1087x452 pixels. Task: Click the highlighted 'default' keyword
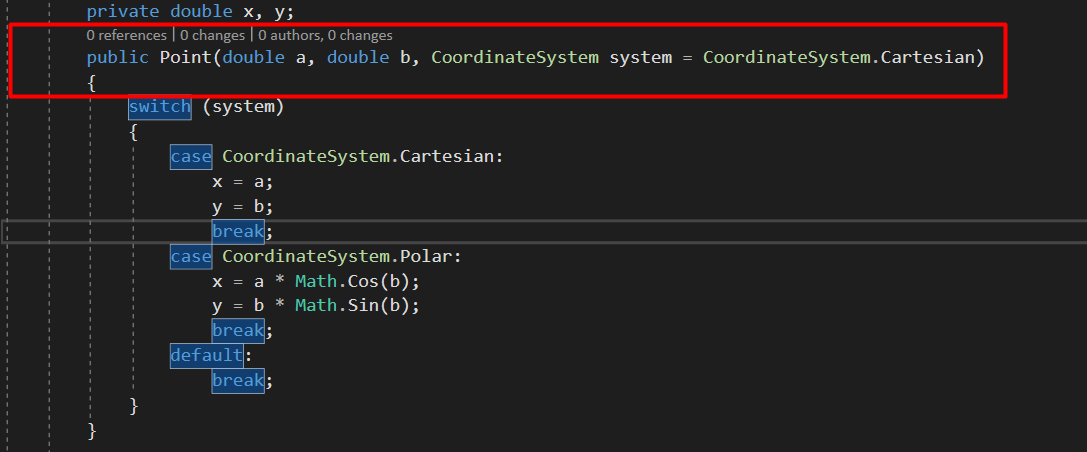tap(207, 356)
